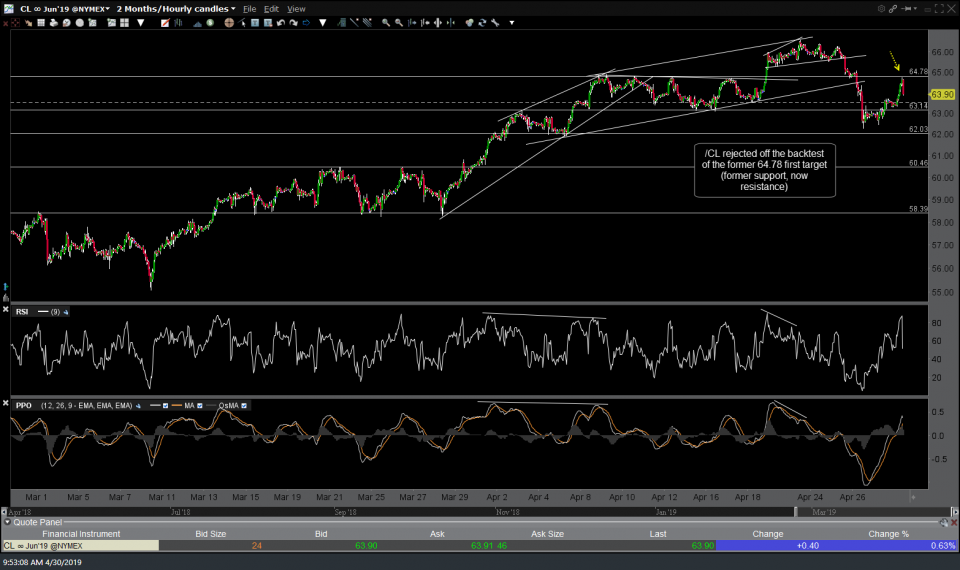This screenshot has width=960, height=570.
Task: Toggle the PPO OsMA histogram checkbox
Action: [244, 406]
